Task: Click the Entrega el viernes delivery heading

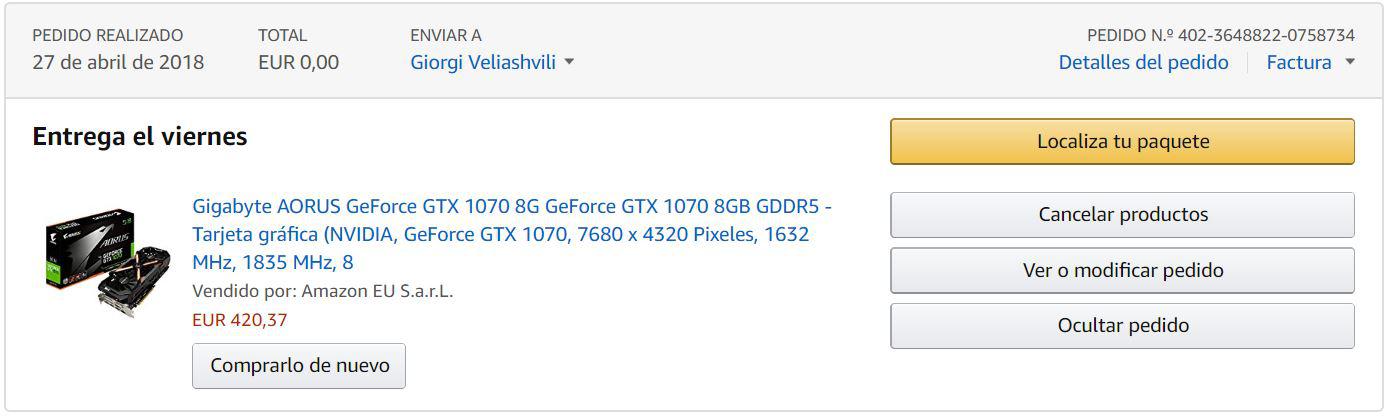Action: tap(140, 137)
